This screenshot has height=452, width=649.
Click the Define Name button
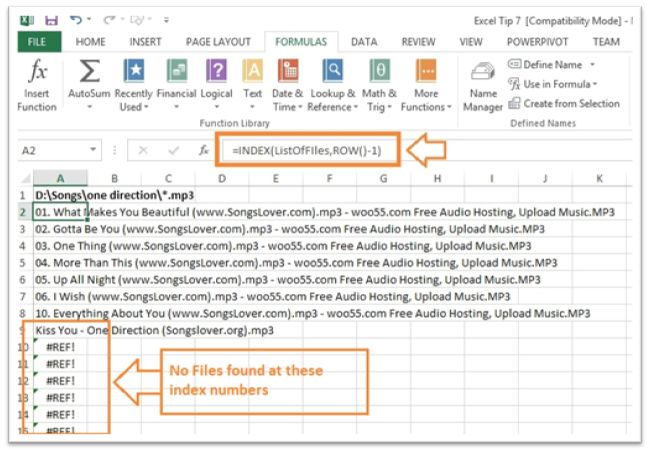[x=545, y=65]
